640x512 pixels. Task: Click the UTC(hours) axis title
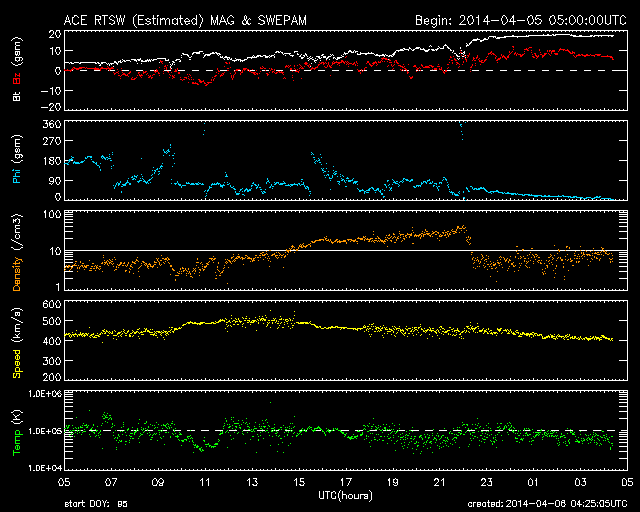click(345, 496)
